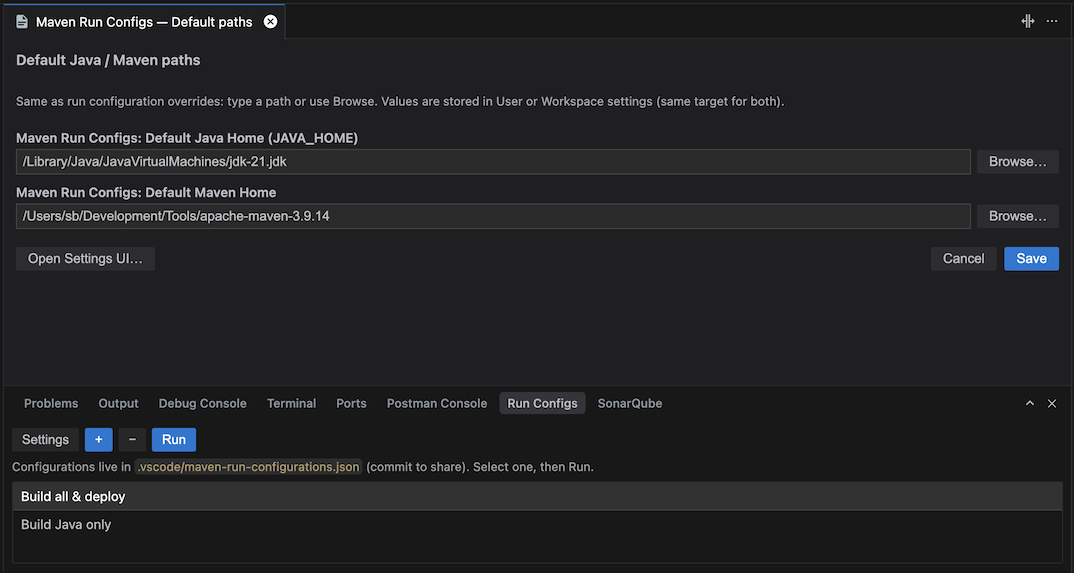Close the Maven Run Configs tab
Screen dimensions: 1074x573
coord(271,22)
